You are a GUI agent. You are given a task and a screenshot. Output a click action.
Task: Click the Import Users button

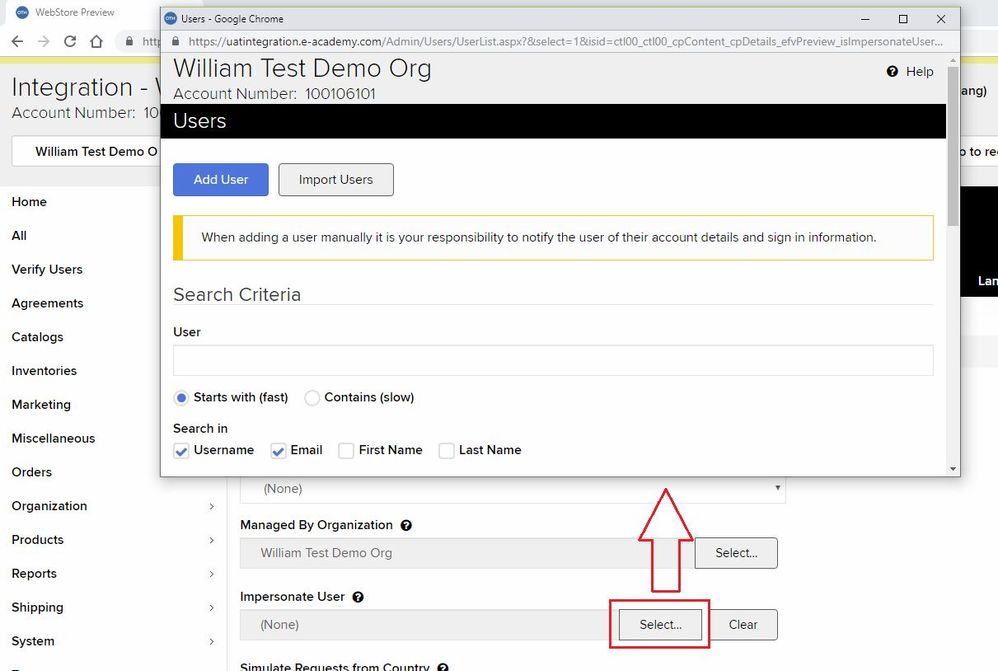point(336,180)
